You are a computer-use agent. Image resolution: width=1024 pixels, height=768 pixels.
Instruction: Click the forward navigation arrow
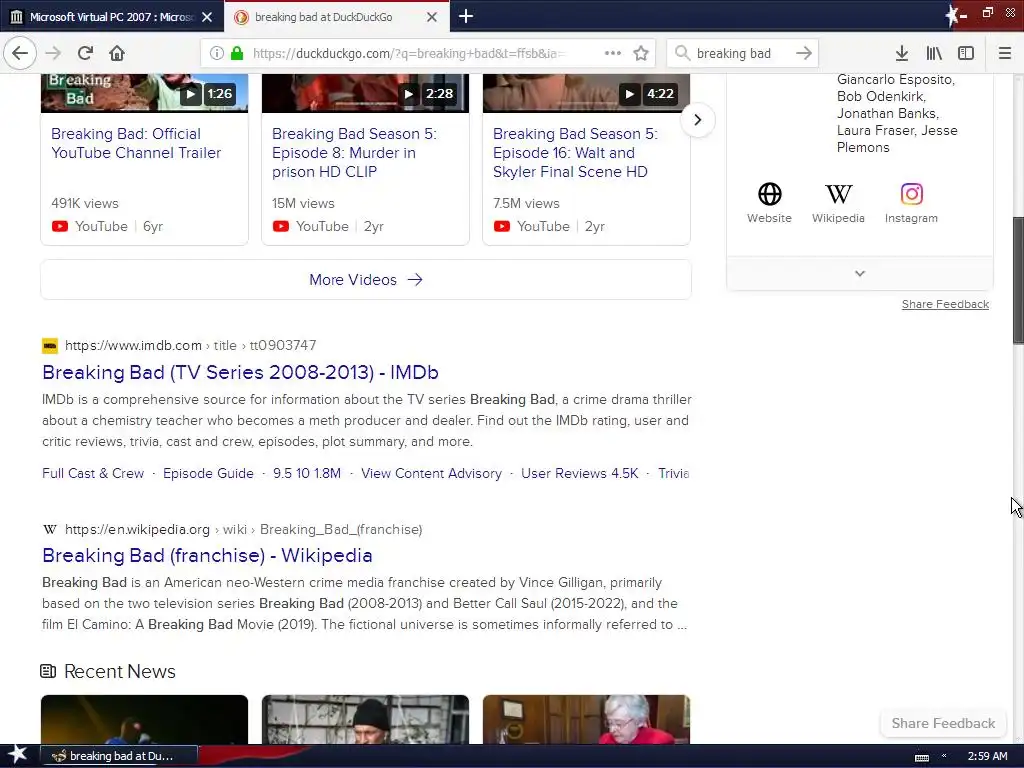click(x=54, y=53)
